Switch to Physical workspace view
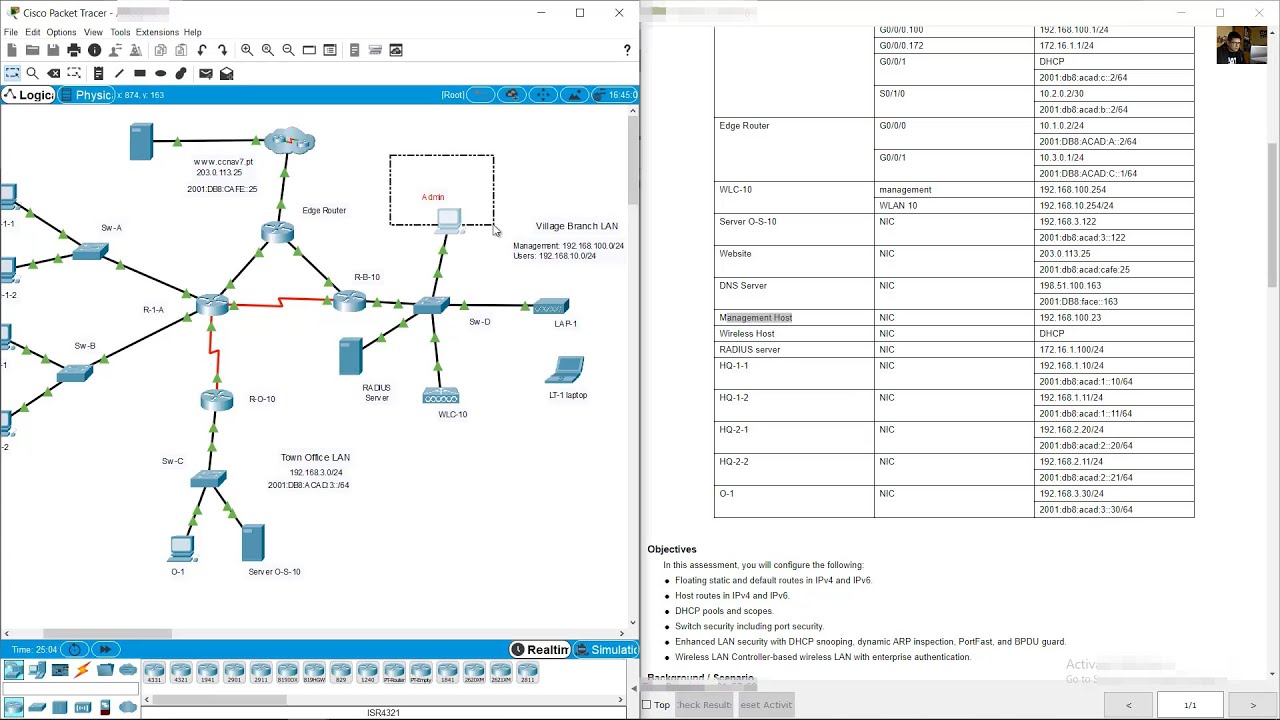The height and width of the screenshot is (720, 1280). pos(87,95)
